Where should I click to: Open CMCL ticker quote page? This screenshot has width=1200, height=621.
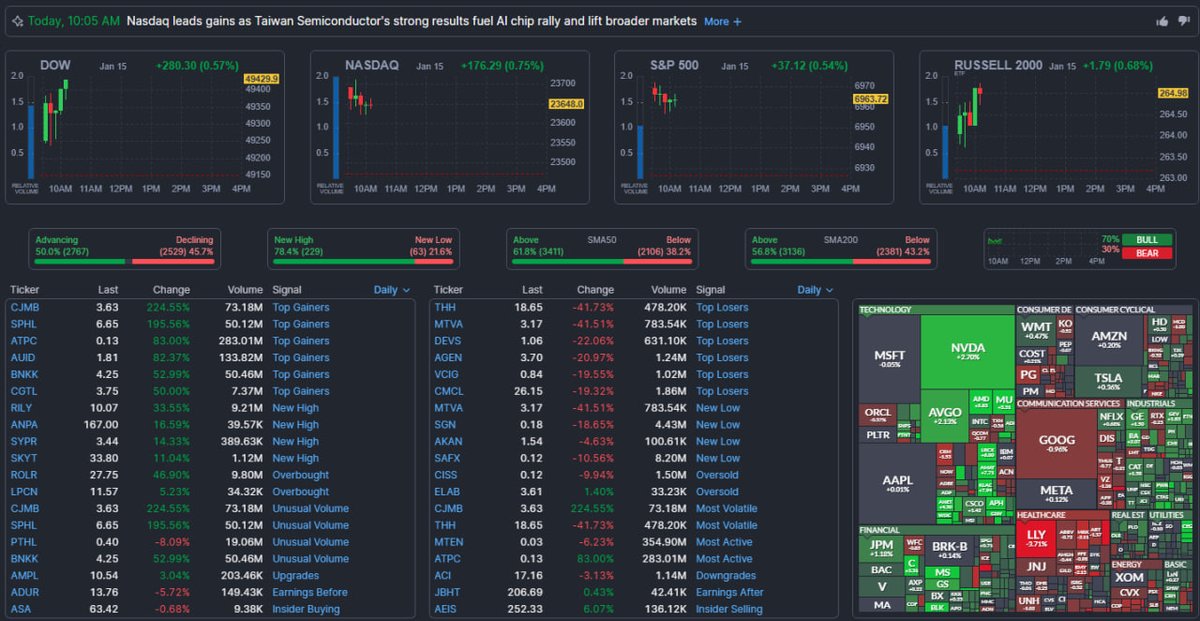click(x=449, y=391)
